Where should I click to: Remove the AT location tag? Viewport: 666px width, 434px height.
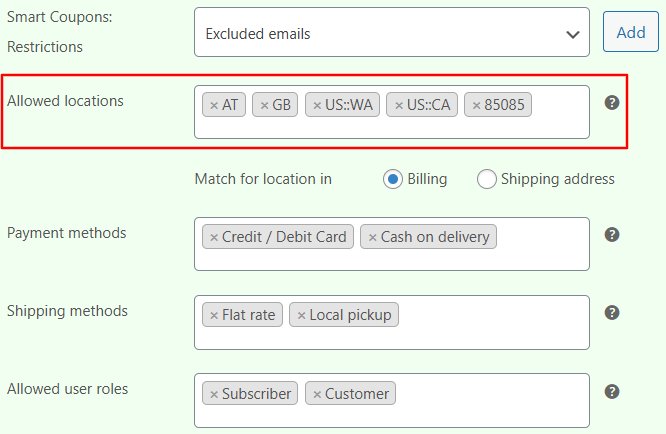point(214,105)
